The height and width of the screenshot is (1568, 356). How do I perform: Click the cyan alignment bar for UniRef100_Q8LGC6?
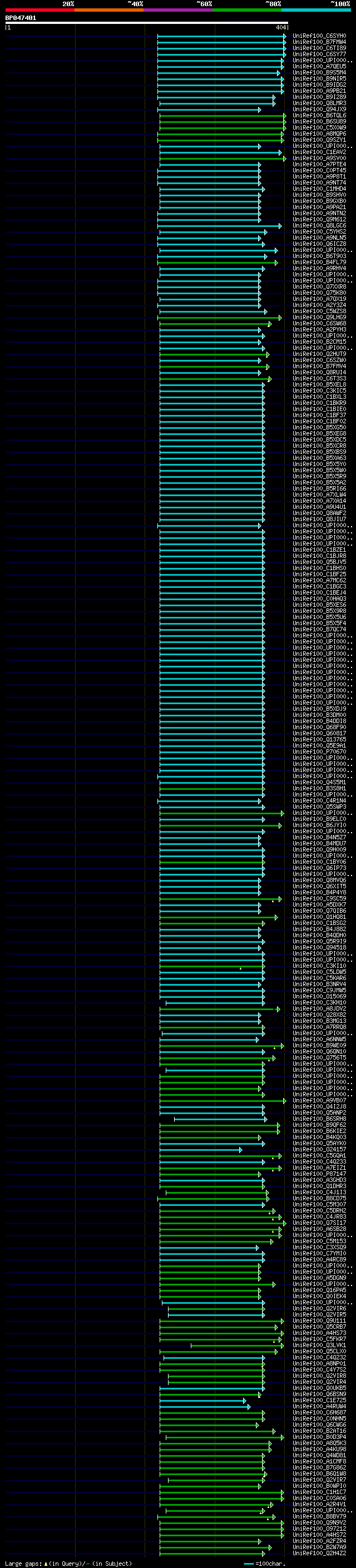(x=220, y=226)
